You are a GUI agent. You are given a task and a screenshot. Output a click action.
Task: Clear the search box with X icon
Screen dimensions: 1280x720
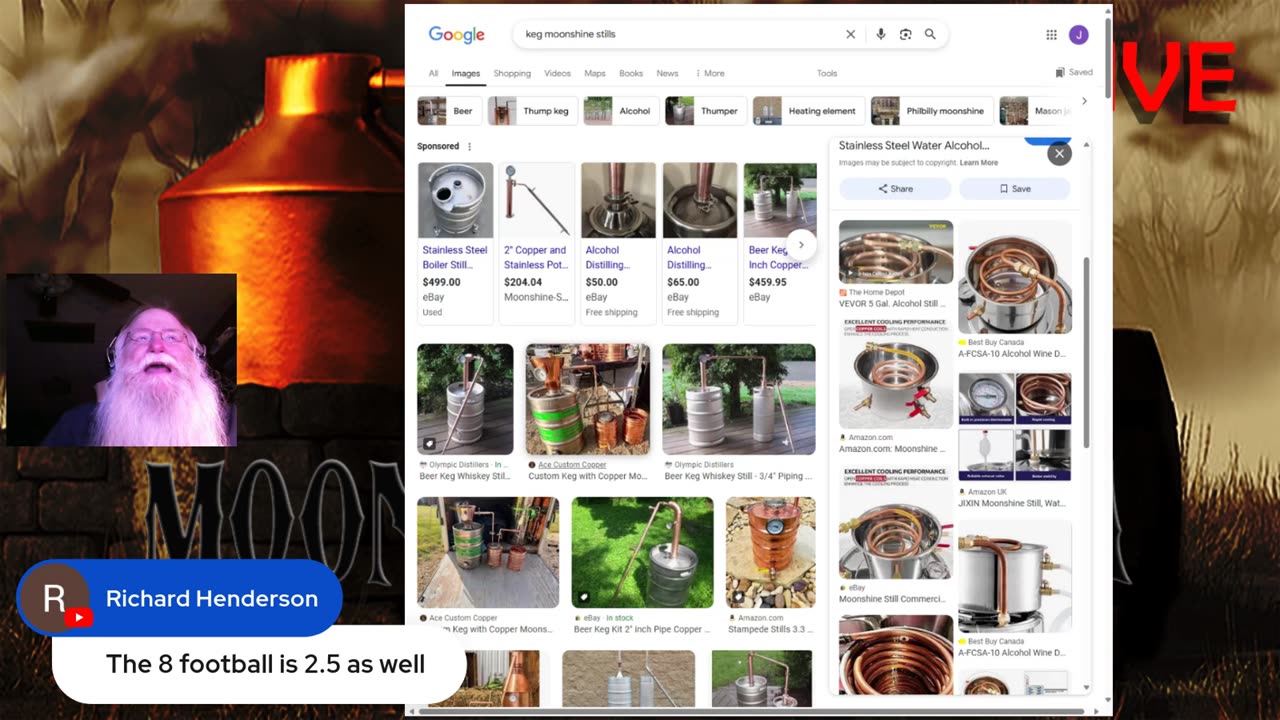coord(851,34)
